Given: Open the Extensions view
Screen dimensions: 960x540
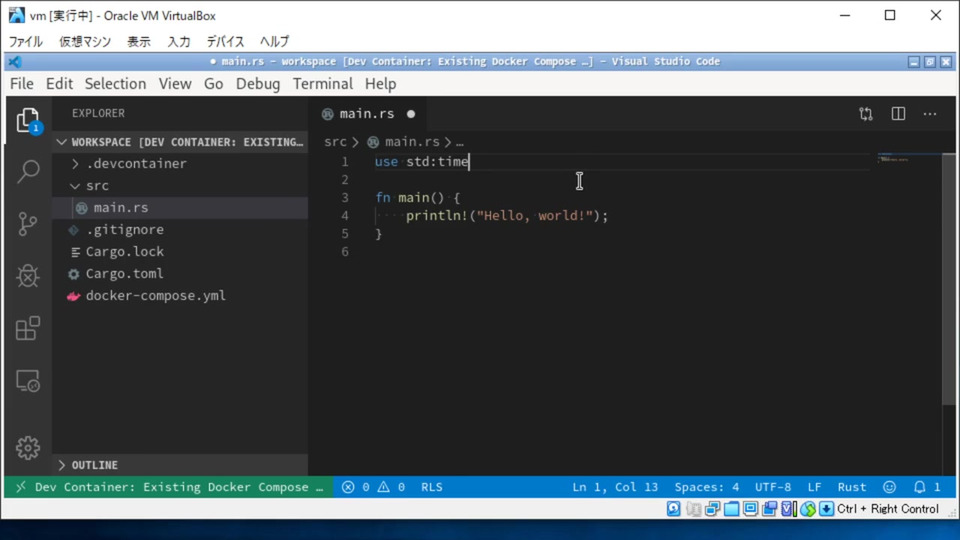Looking at the screenshot, I should [28, 329].
